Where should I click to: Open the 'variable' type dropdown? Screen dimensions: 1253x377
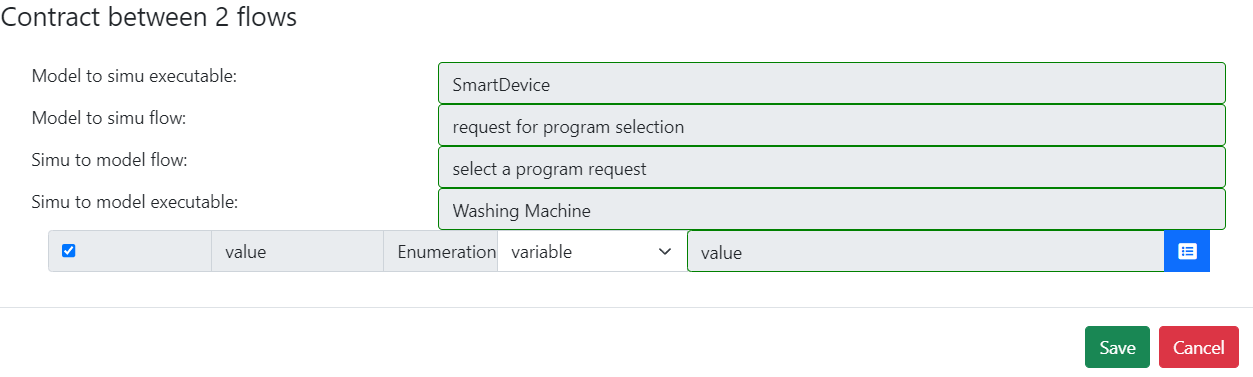tap(591, 252)
